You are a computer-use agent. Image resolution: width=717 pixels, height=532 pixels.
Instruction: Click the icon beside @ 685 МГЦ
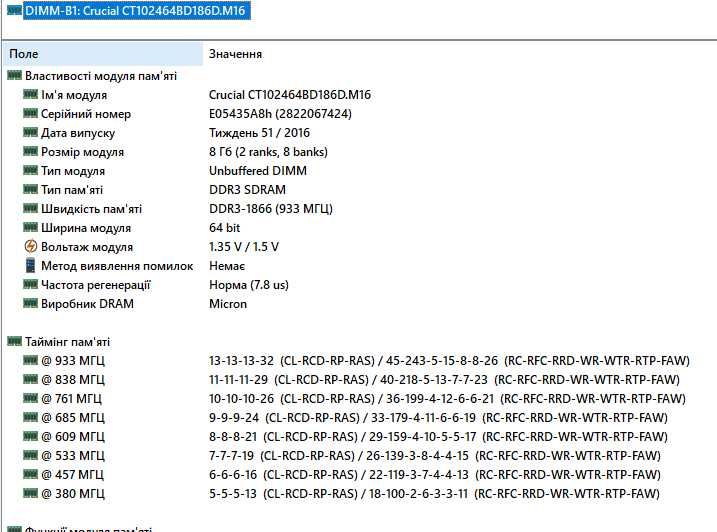click(30, 417)
